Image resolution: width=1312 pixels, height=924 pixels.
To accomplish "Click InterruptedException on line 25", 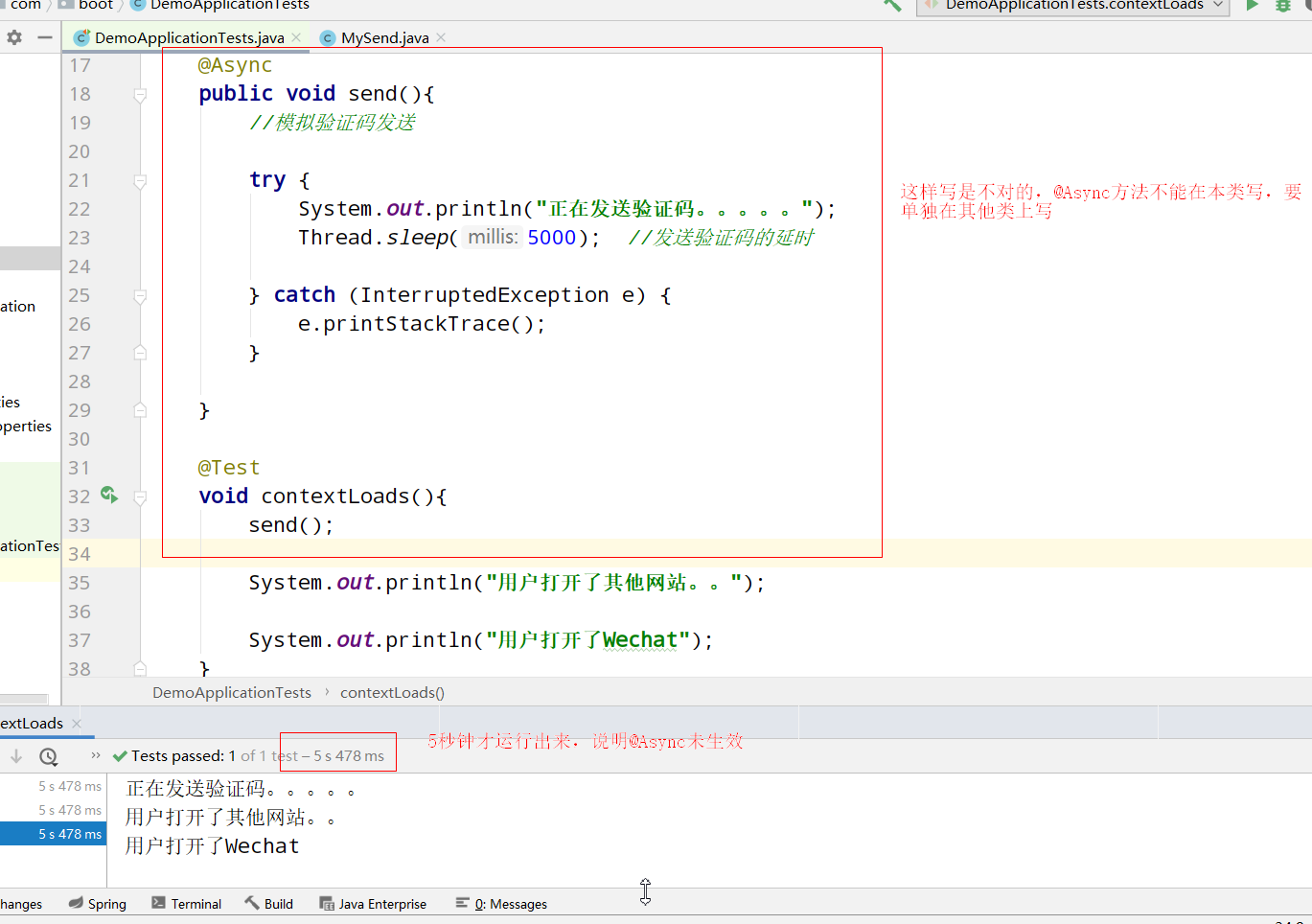I will coord(485,295).
